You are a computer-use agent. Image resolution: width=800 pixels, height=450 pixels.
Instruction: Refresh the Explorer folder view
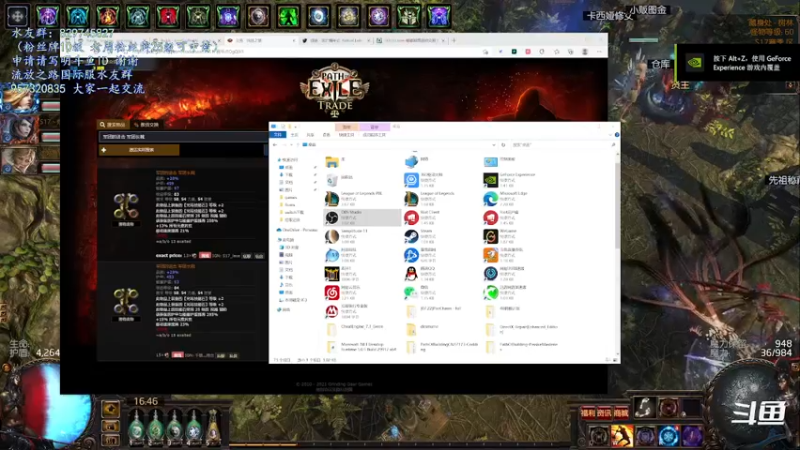(503, 145)
